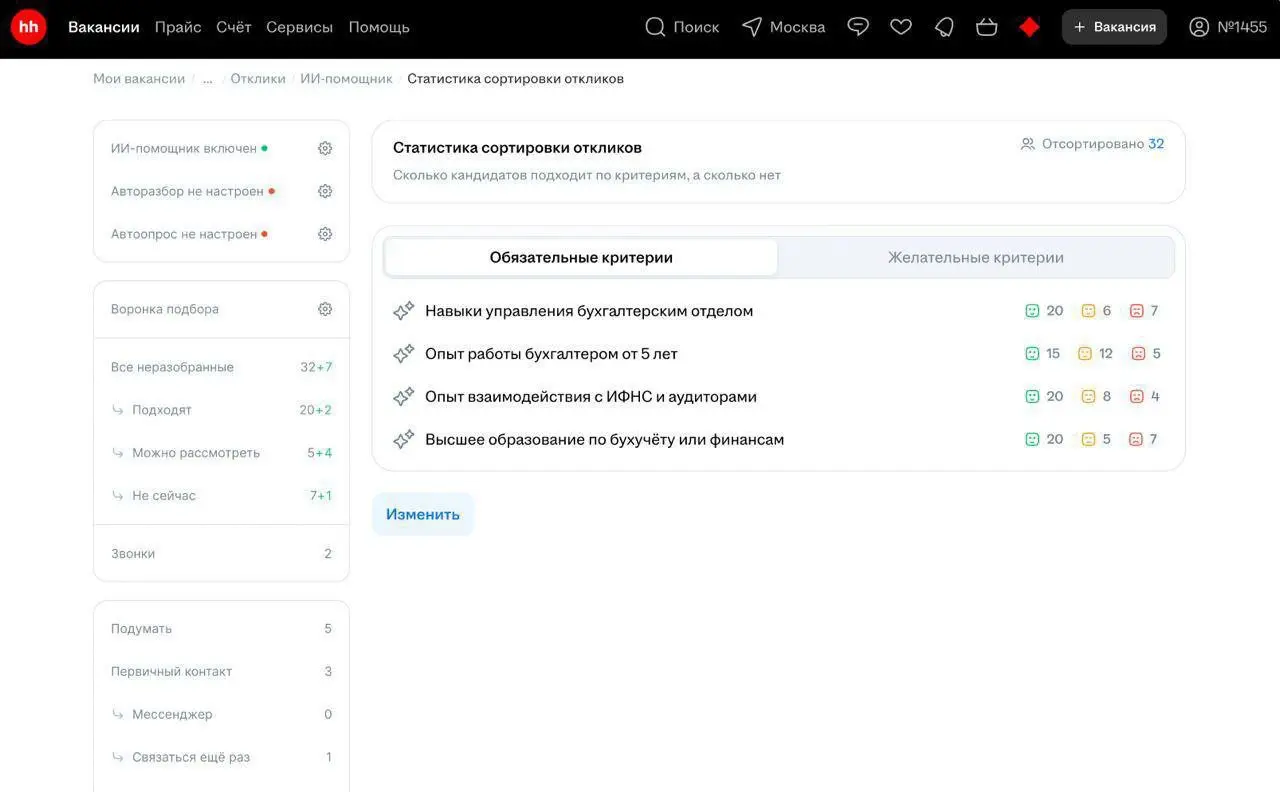Click the red diamond icon in header
Image resolution: width=1280 pixels, height=792 pixels.
pyautogui.click(x=1029, y=27)
